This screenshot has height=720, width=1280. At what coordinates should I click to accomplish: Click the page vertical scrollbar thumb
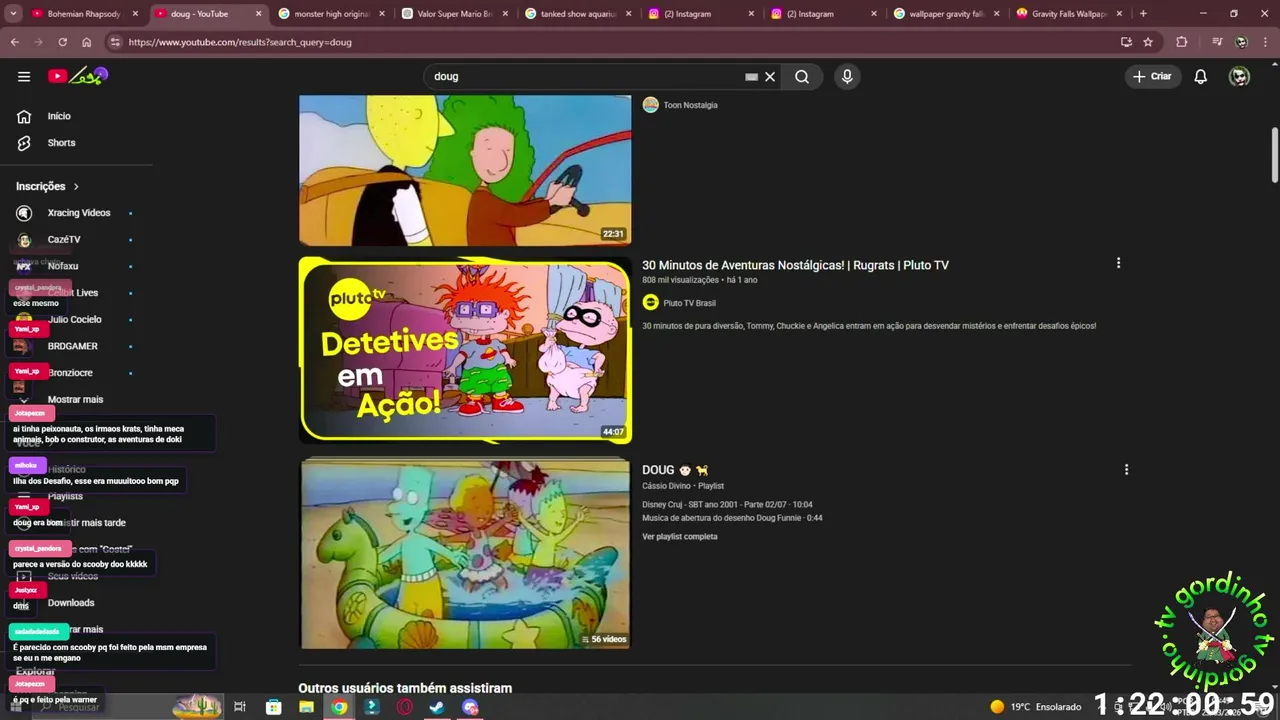[1275, 156]
